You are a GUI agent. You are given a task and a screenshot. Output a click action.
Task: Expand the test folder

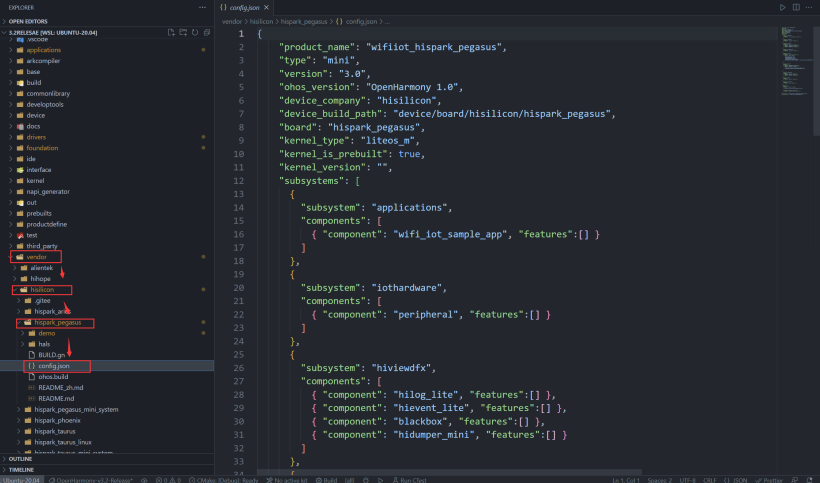click(32, 235)
